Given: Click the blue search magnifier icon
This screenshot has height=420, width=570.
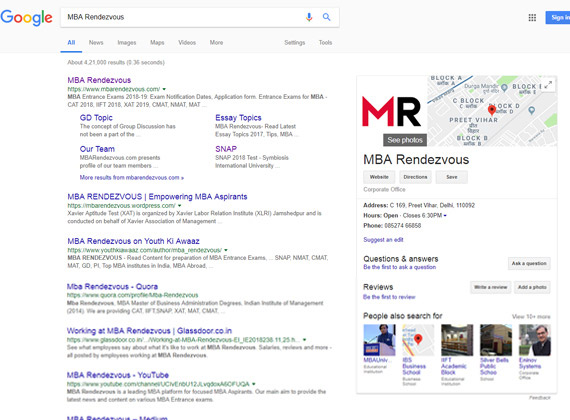Looking at the screenshot, I should (326, 17).
